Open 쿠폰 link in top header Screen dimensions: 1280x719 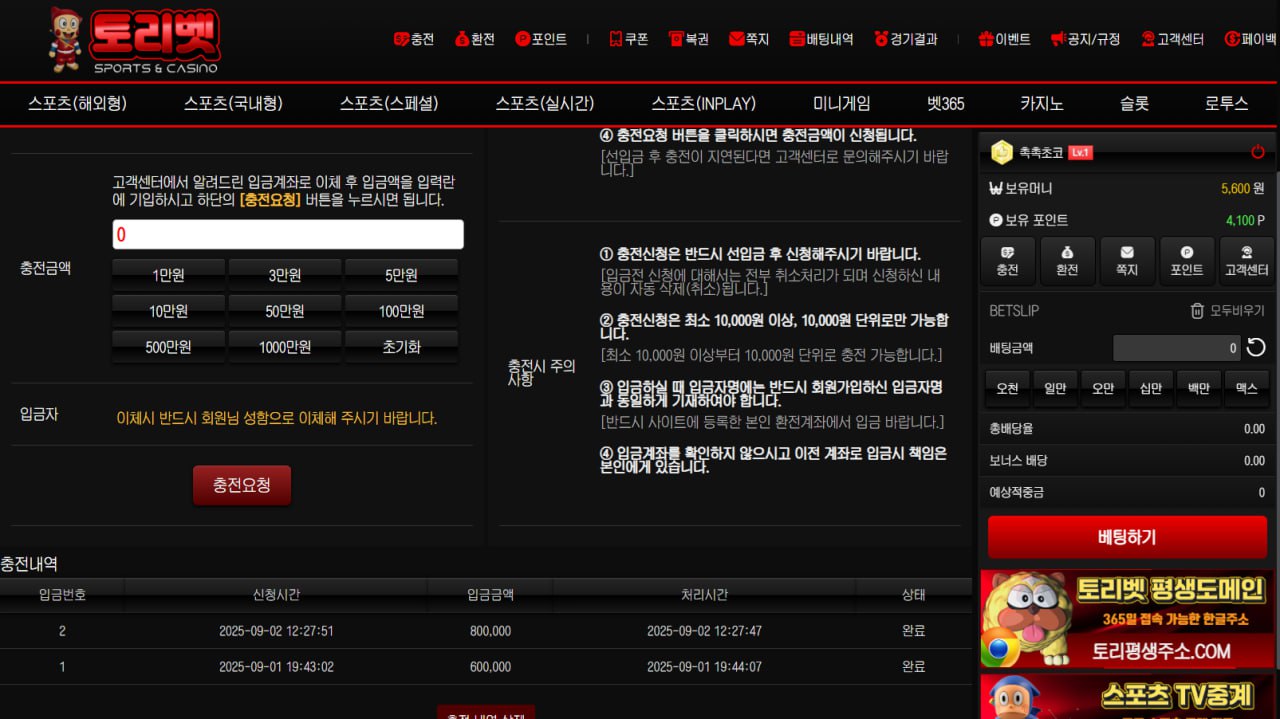click(628, 39)
